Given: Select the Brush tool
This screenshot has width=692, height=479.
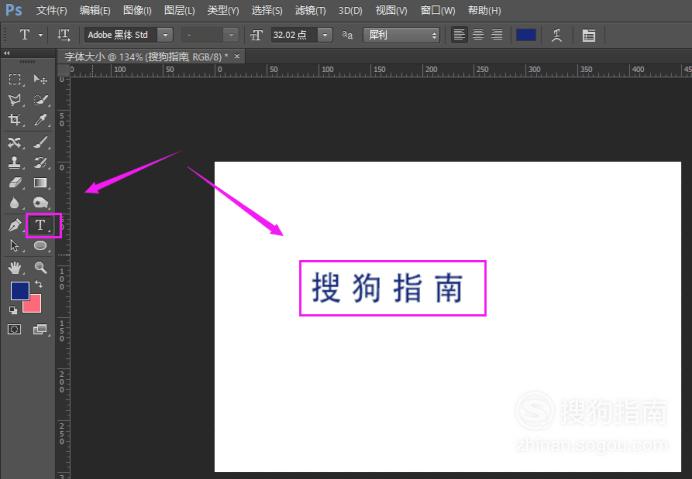Looking at the screenshot, I should pos(40,143).
